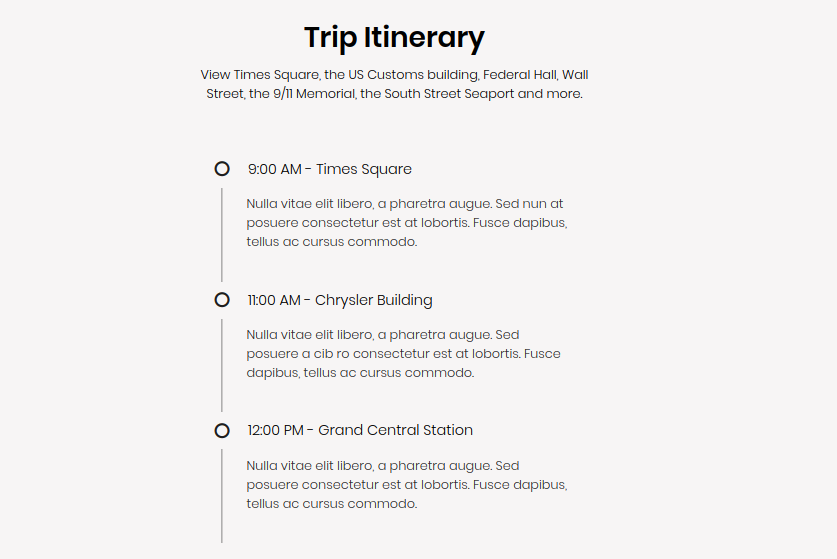Click the "9/11 Memorial" text in the subtitle
The height and width of the screenshot is (559, 837).
coord(314,93)
